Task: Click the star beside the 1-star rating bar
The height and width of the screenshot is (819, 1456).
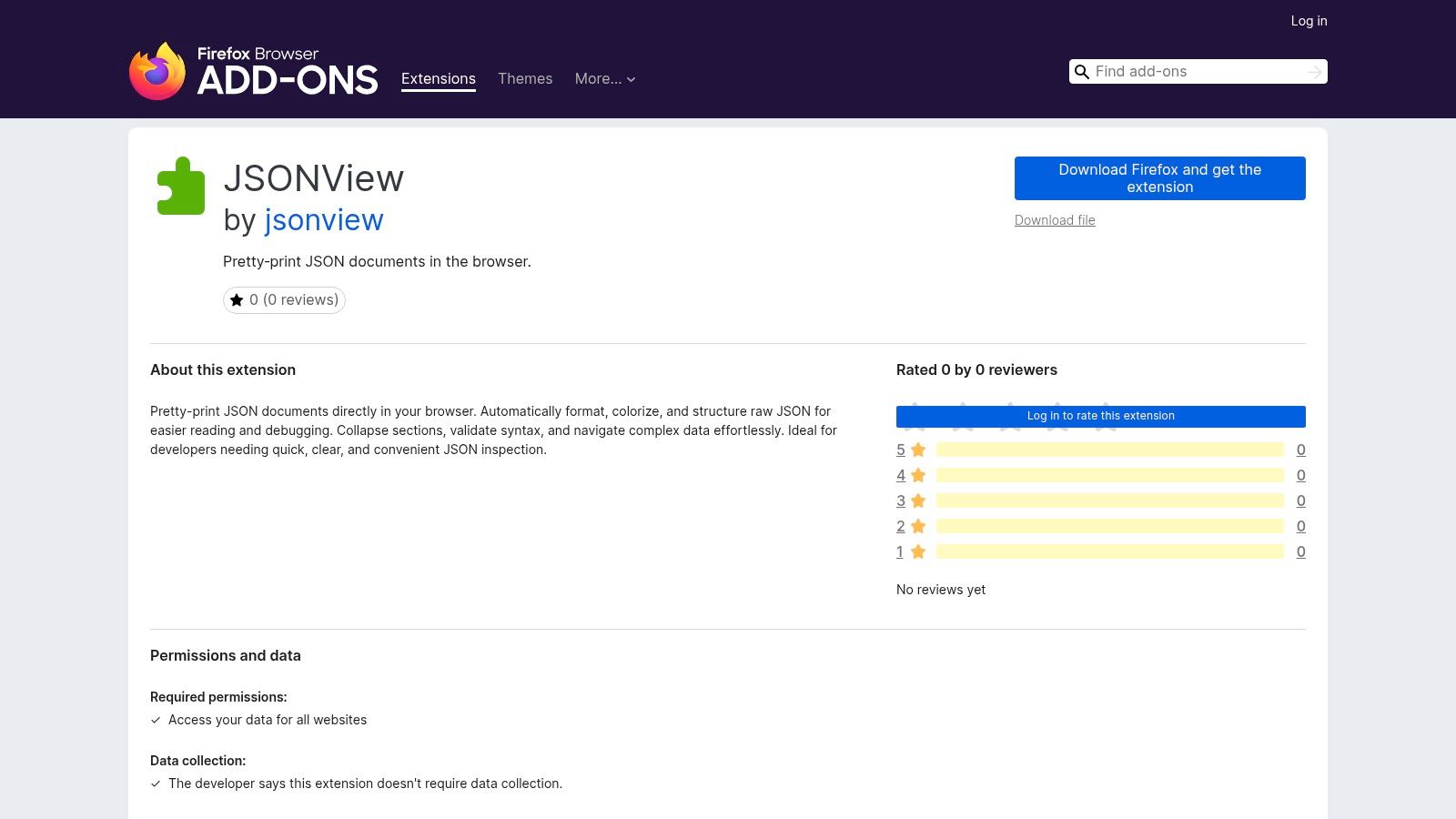Action: coord(916,551)
